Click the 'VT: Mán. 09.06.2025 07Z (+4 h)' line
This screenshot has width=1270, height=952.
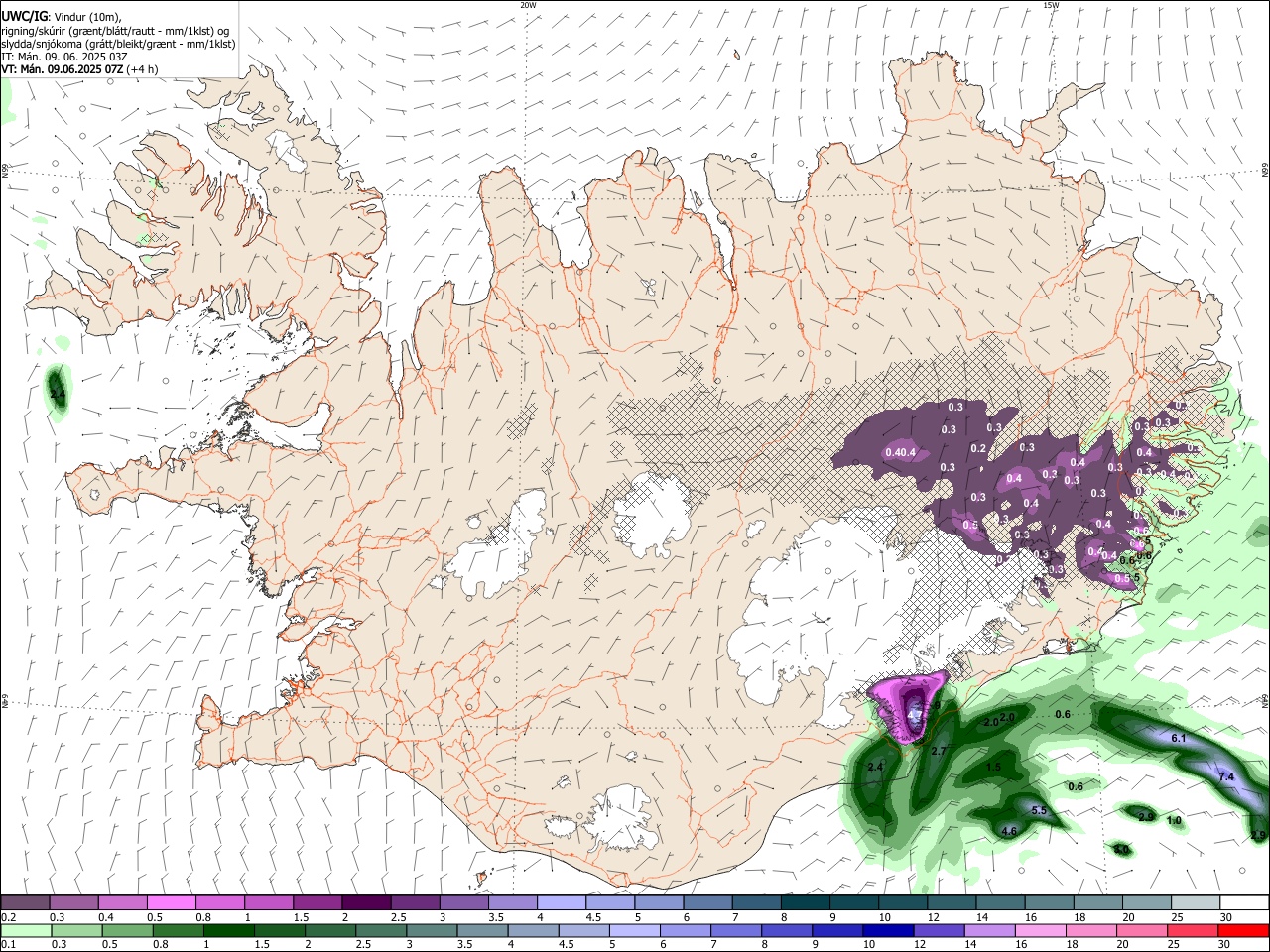80,69
